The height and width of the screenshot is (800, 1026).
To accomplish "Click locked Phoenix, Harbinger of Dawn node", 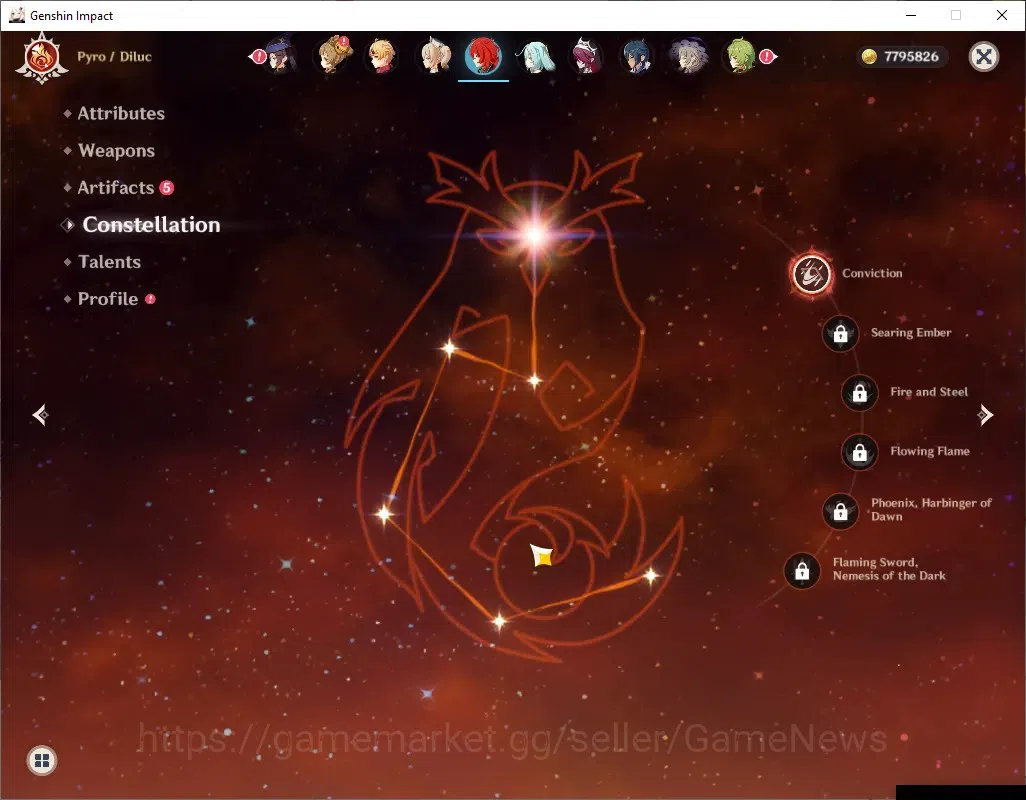I will [x=841, y=511].
